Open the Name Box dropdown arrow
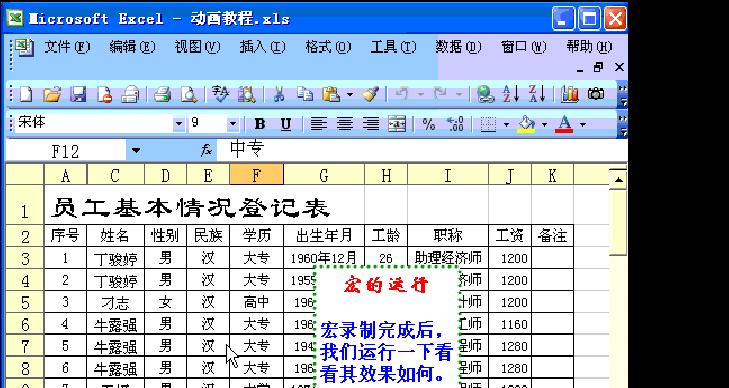 coord(135,150)
